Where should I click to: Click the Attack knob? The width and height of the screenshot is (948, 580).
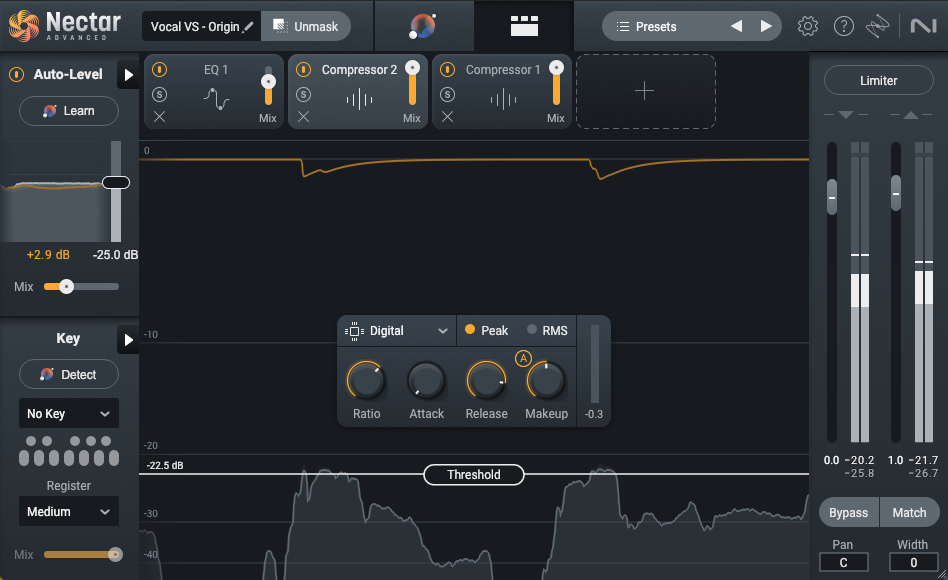(426, 381)
